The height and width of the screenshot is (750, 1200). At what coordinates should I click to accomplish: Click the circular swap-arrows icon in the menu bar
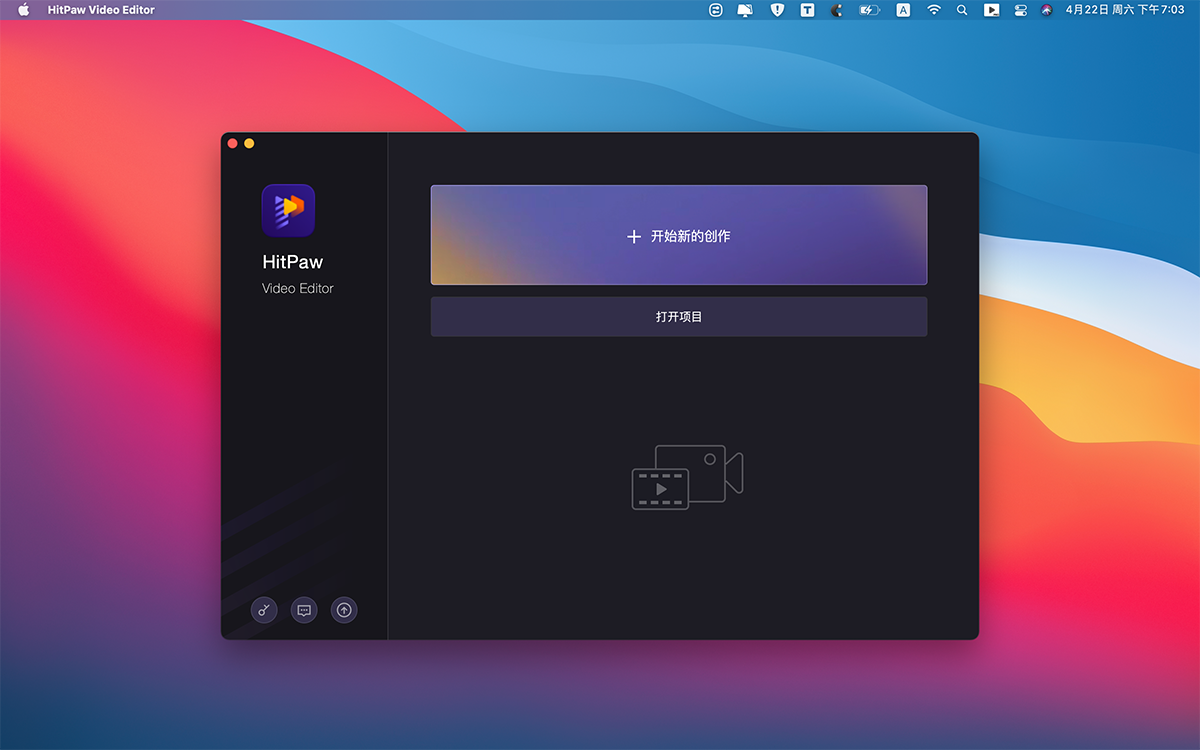tap(715, 10)
